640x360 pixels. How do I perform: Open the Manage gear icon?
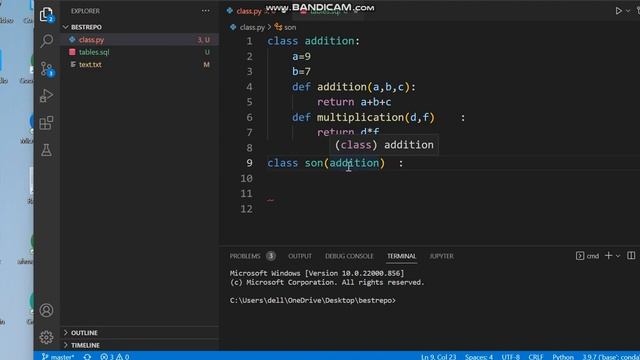click(47, 337)
